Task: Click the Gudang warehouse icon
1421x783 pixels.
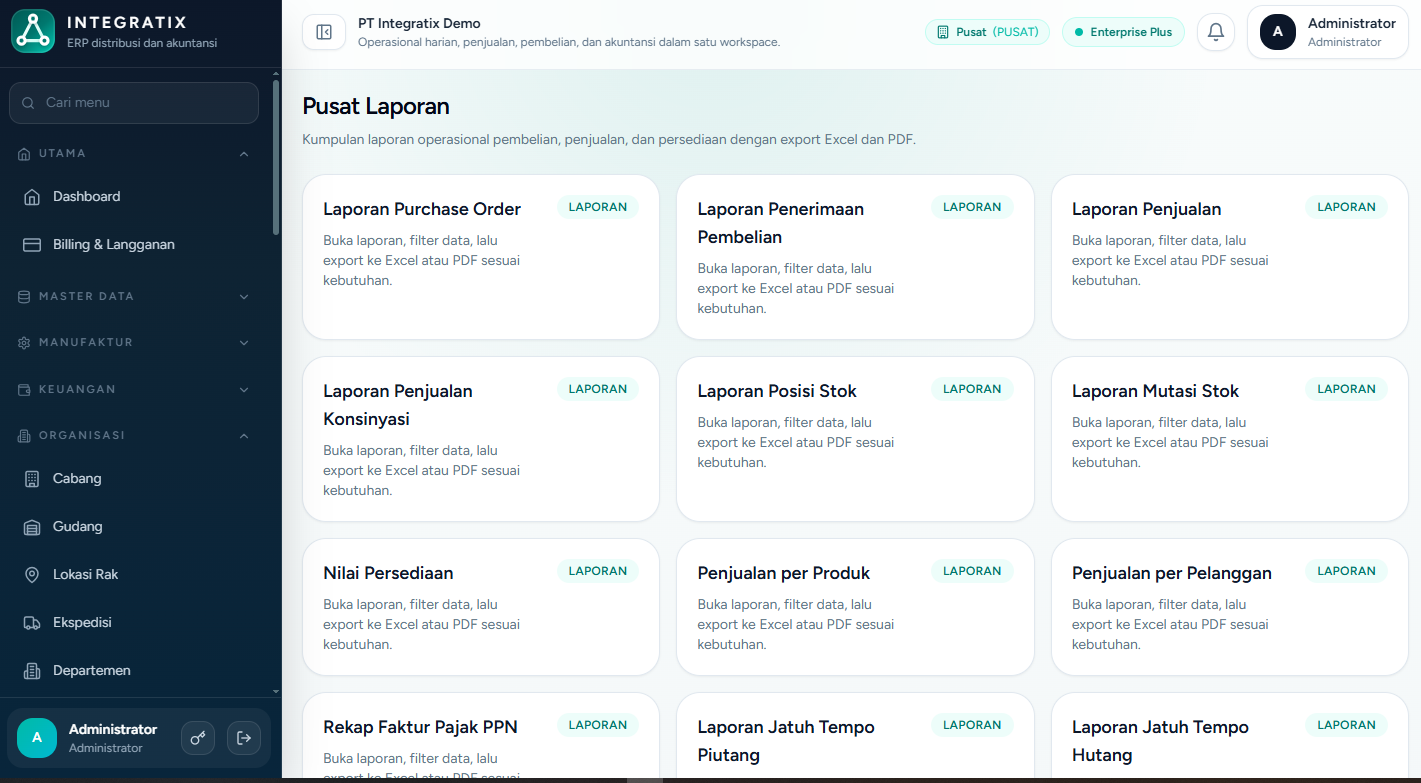Action: pos(32,527)
